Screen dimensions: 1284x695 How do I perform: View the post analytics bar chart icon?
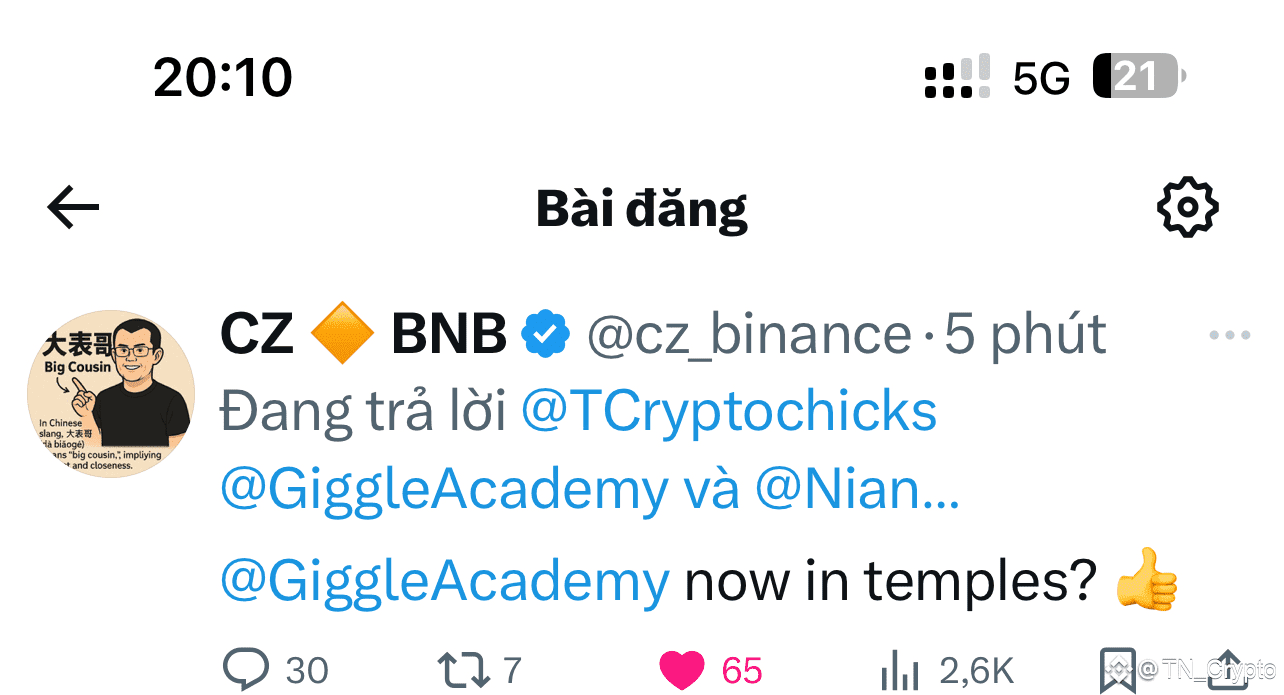pyautogui.click(x=899, y=669)
